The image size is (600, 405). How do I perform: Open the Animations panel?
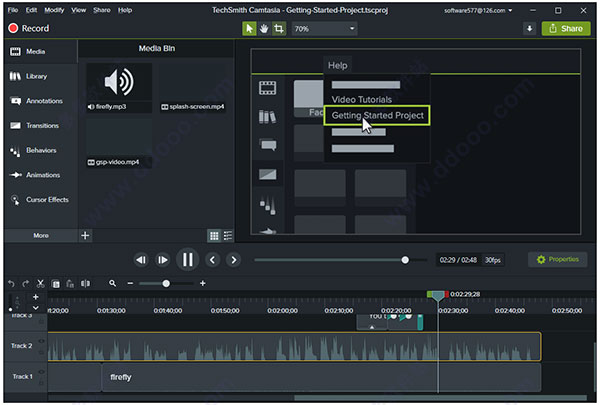pos(41,175)
